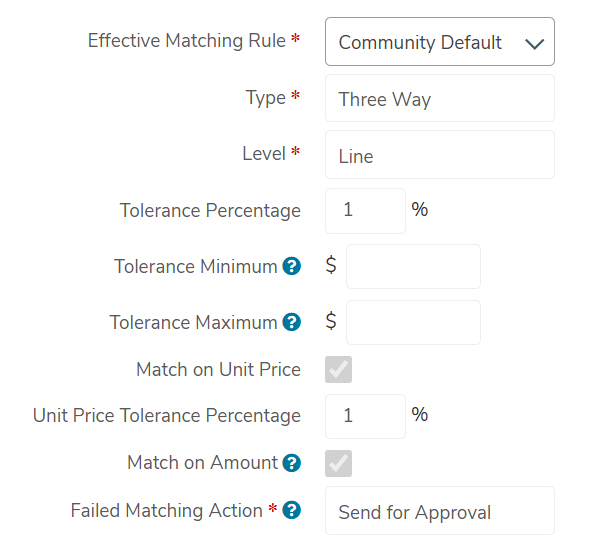This screenshot has height=542, width=605.
Task: Click the chevron beside Community Default
Action: [x=535, y=44]
